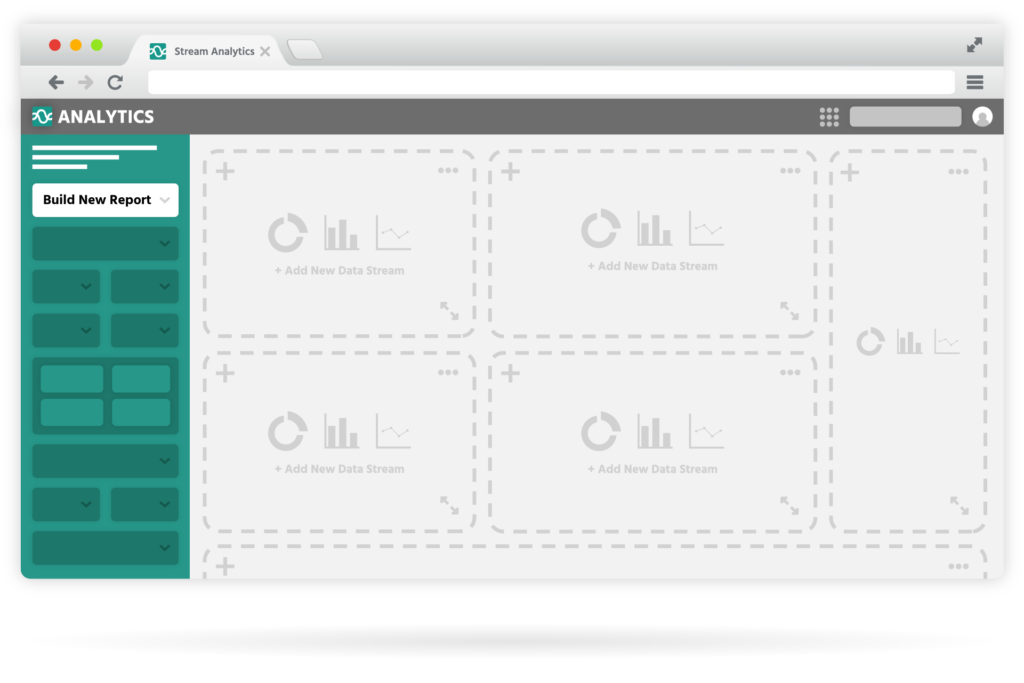This screenshot has height=683, width=1024.
Task: Click the expand arrows on the bottom-left card
Action: point(449,505)
